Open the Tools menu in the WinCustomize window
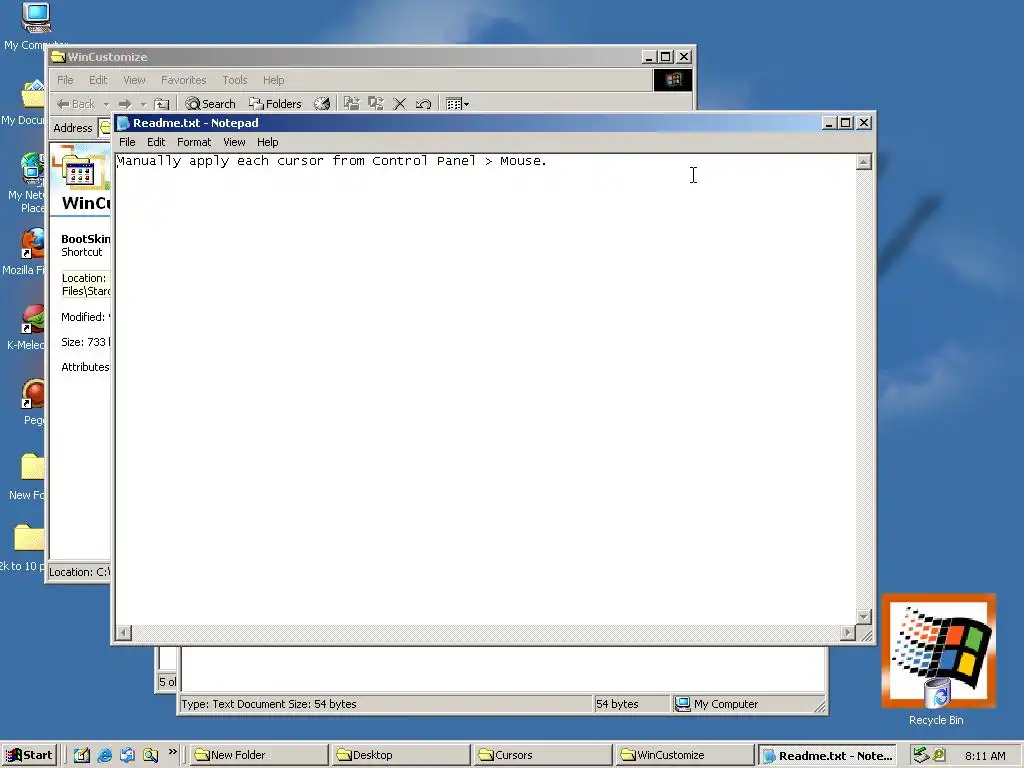Image resolution: width=1024 pixels, height=768 pixels. pos(234,80)
